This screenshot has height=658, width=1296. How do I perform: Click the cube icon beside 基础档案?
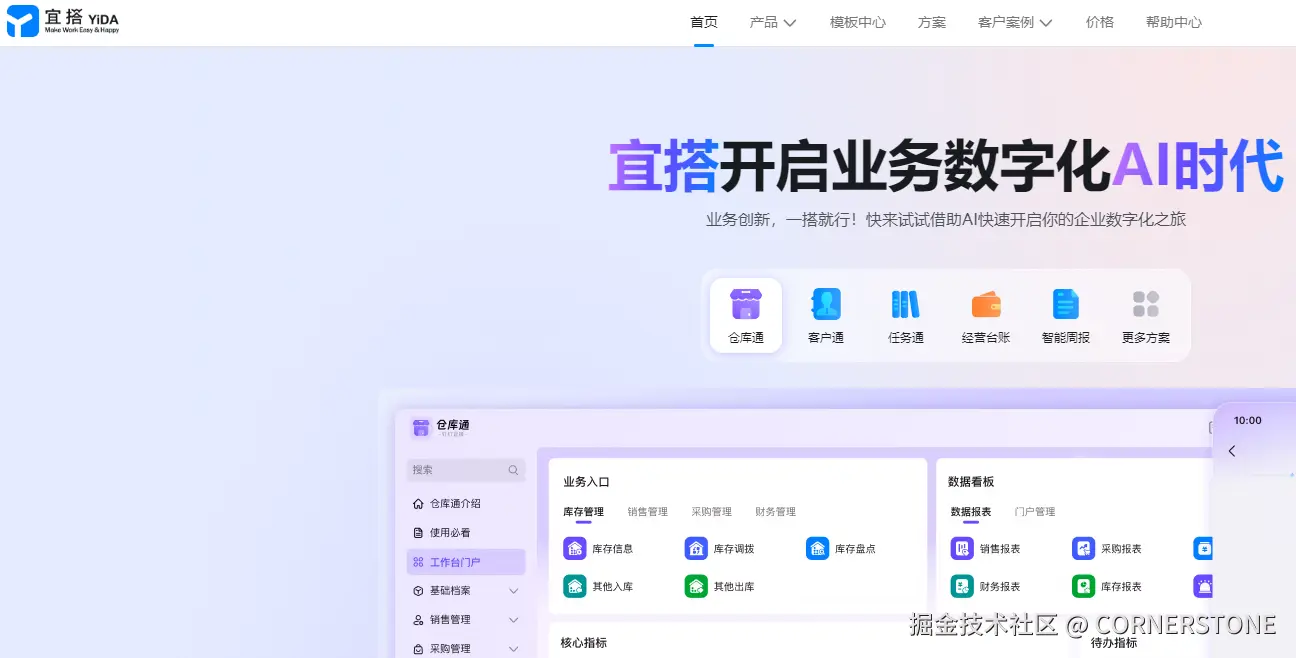[418, 591]
